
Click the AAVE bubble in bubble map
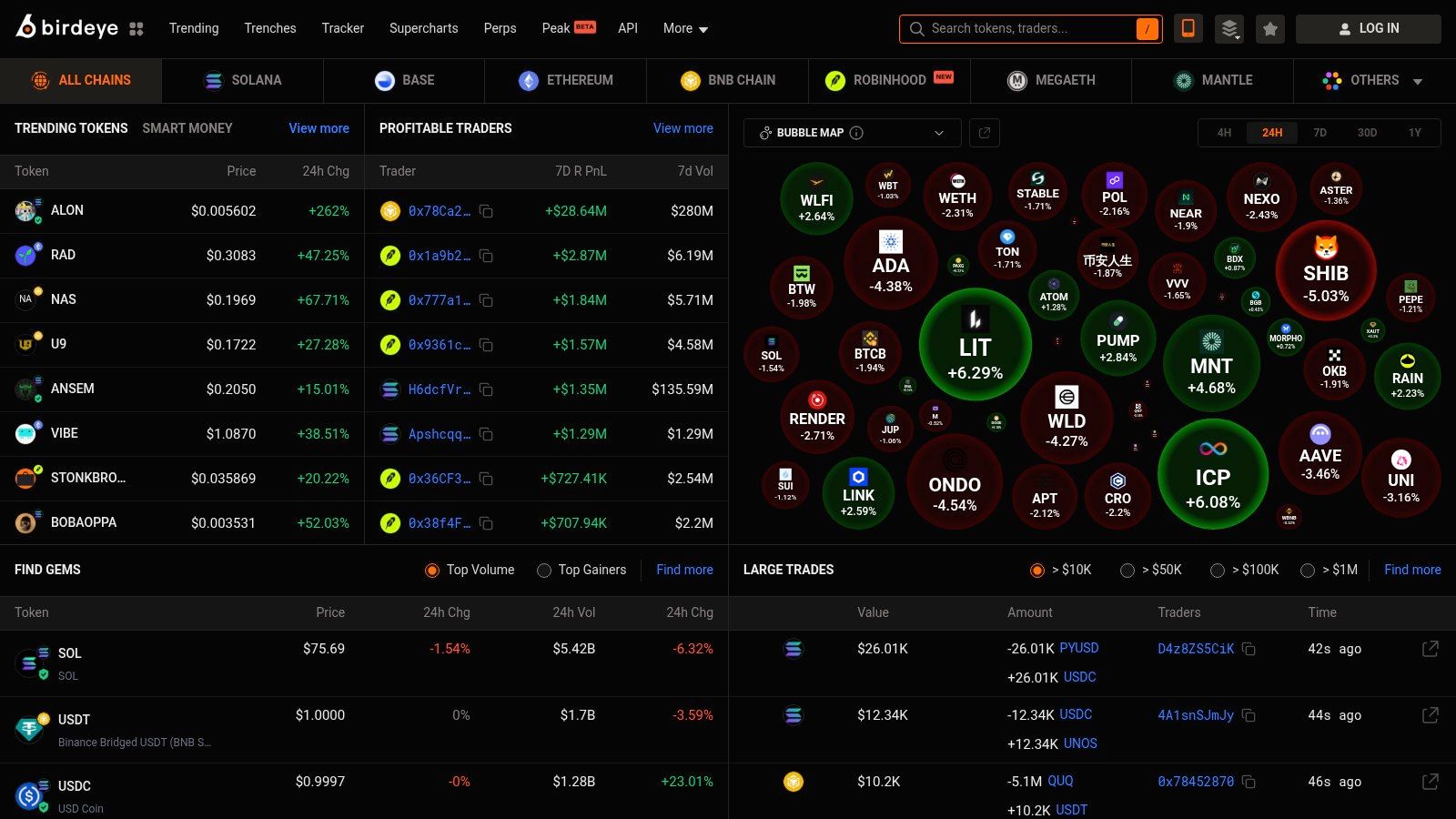[x=1319, y=452]
